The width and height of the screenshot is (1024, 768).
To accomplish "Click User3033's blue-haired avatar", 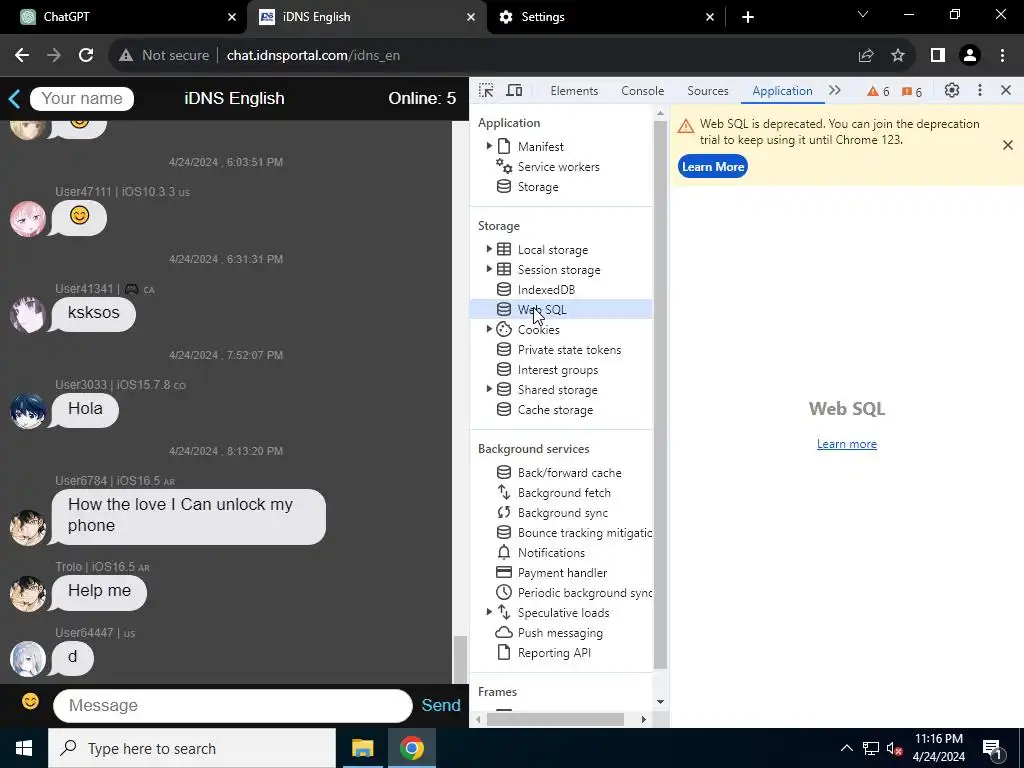I will pos(27,411).
